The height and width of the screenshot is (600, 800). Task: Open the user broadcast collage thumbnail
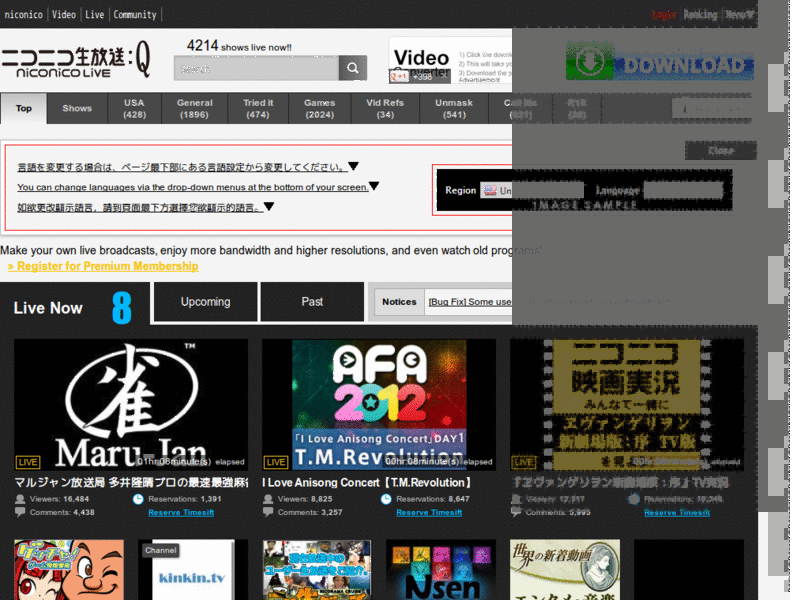[317, 570]
